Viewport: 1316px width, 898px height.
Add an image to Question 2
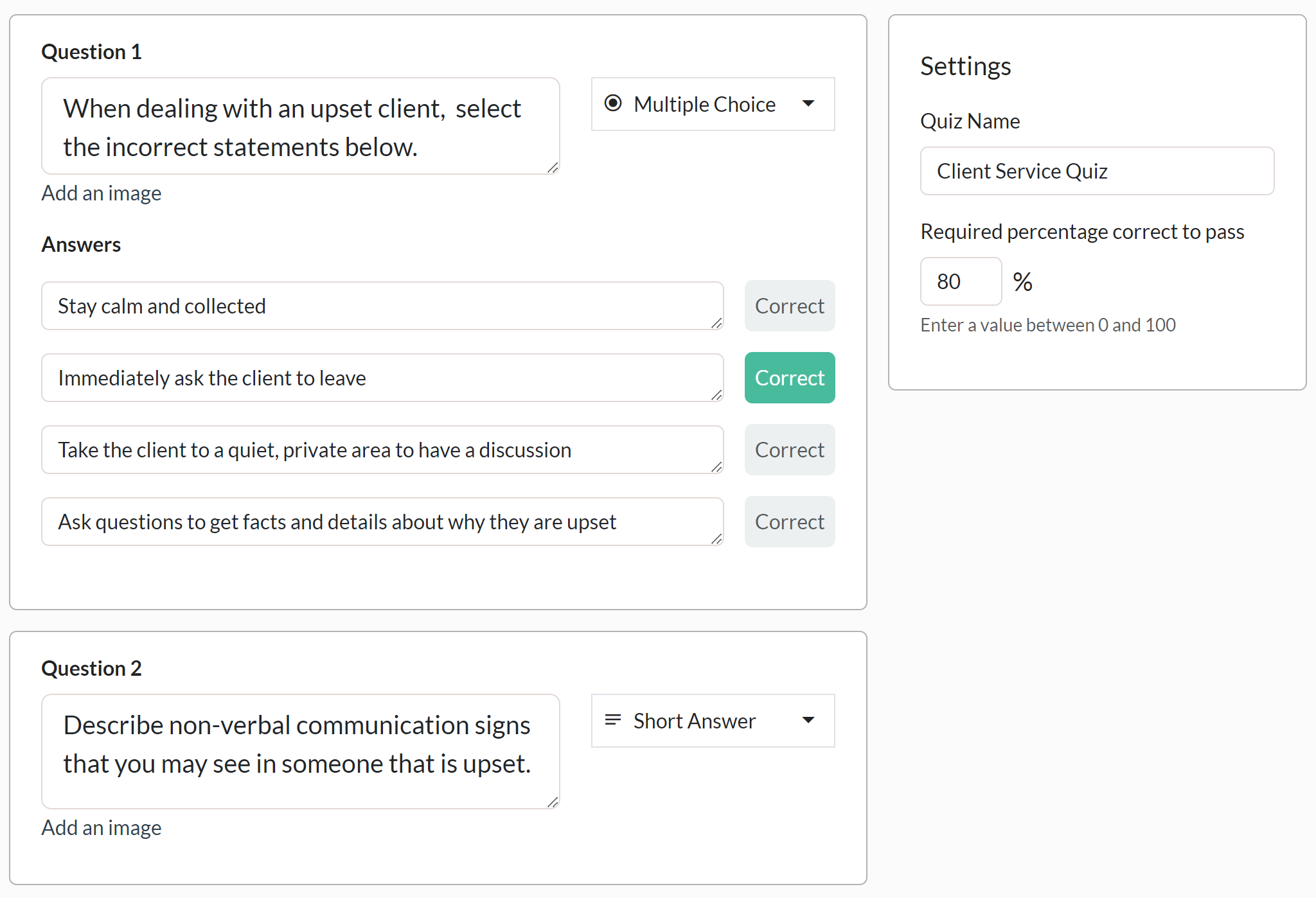(x=102, y=827)
